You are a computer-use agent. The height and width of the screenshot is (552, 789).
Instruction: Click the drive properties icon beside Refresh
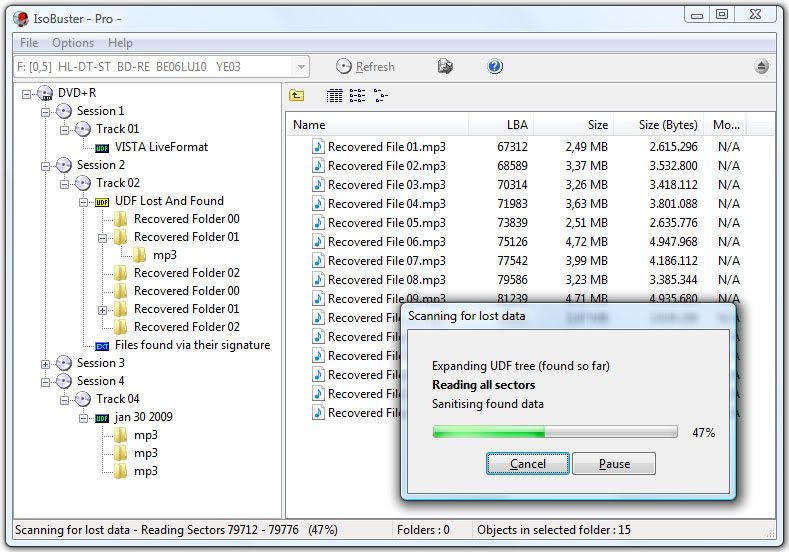(x=445, y=67)
